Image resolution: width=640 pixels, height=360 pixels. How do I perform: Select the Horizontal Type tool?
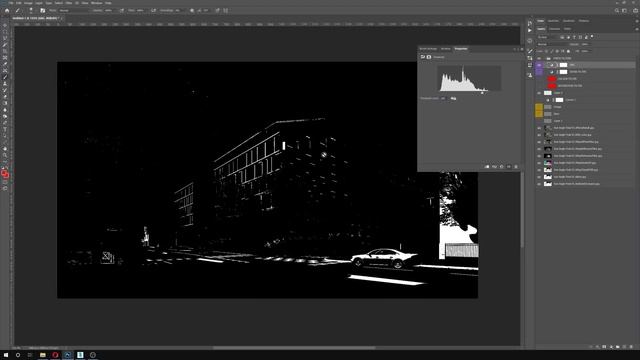click(5, 129)
